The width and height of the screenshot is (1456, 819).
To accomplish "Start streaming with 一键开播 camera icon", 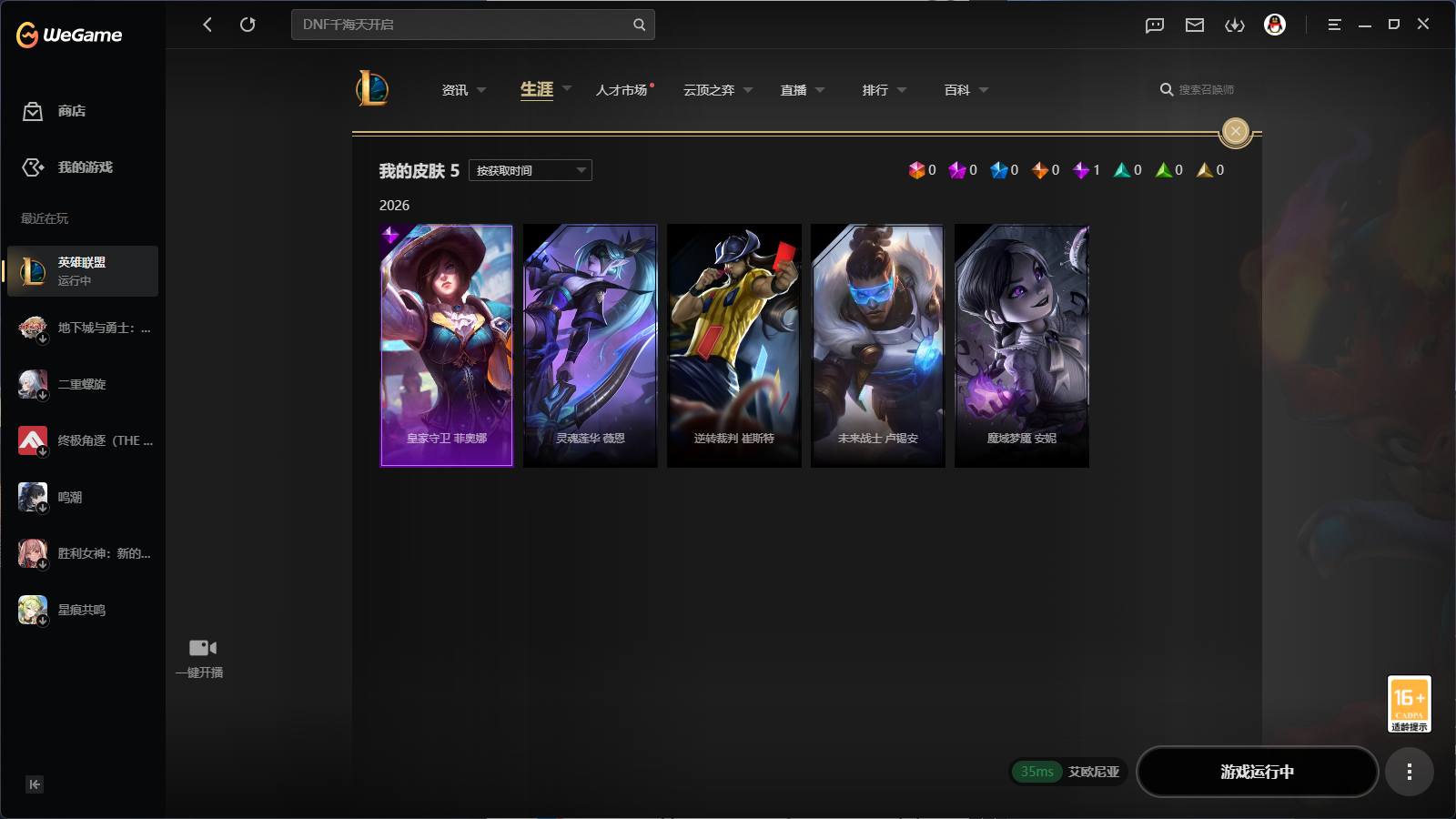I will click(x=202, y=648).
